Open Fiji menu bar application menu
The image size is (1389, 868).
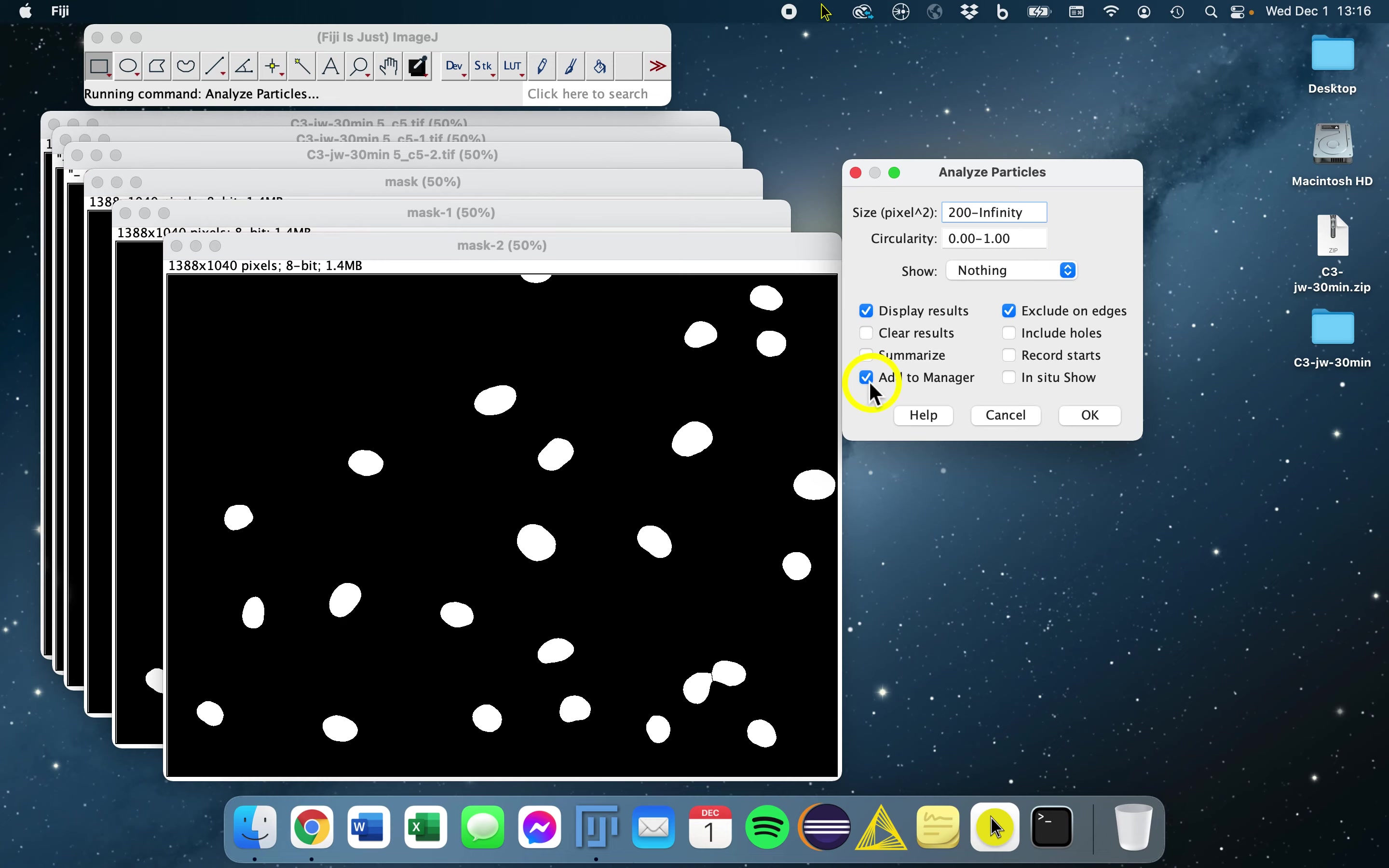[x=59, y=11]
